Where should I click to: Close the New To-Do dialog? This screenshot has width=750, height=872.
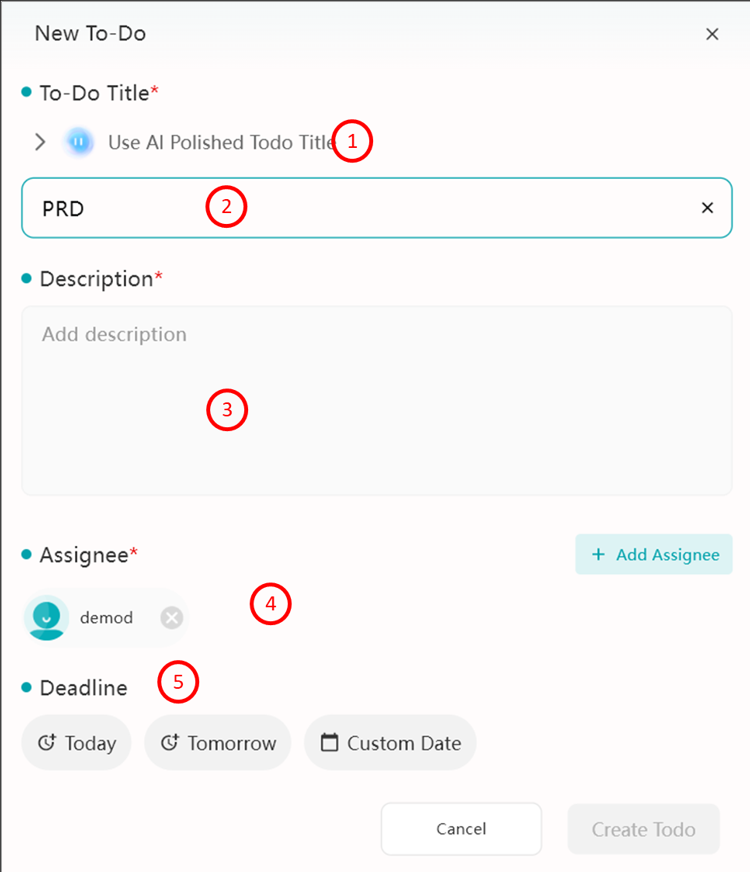[712, 34]
